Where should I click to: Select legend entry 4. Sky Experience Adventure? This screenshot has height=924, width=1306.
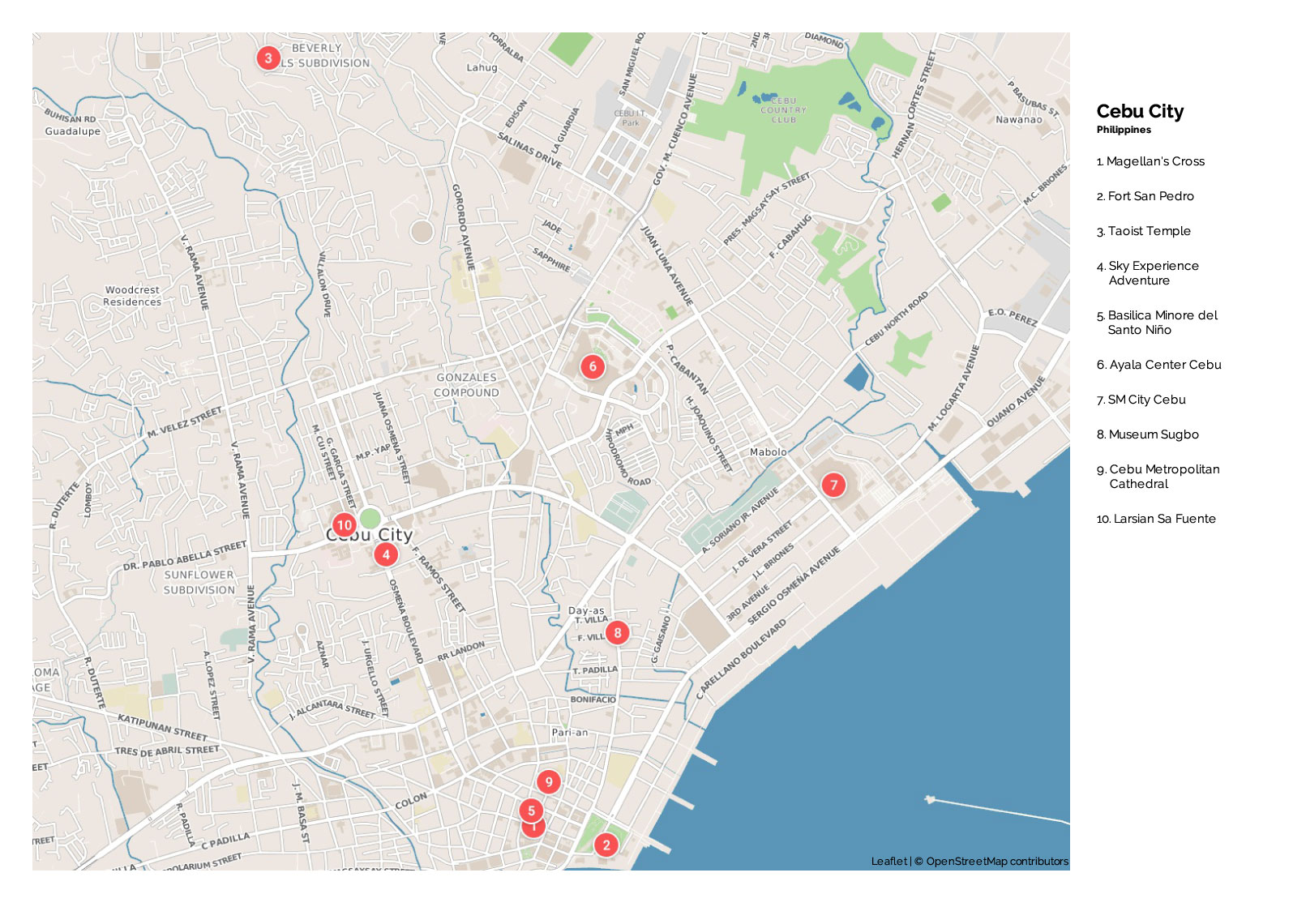1147,273
